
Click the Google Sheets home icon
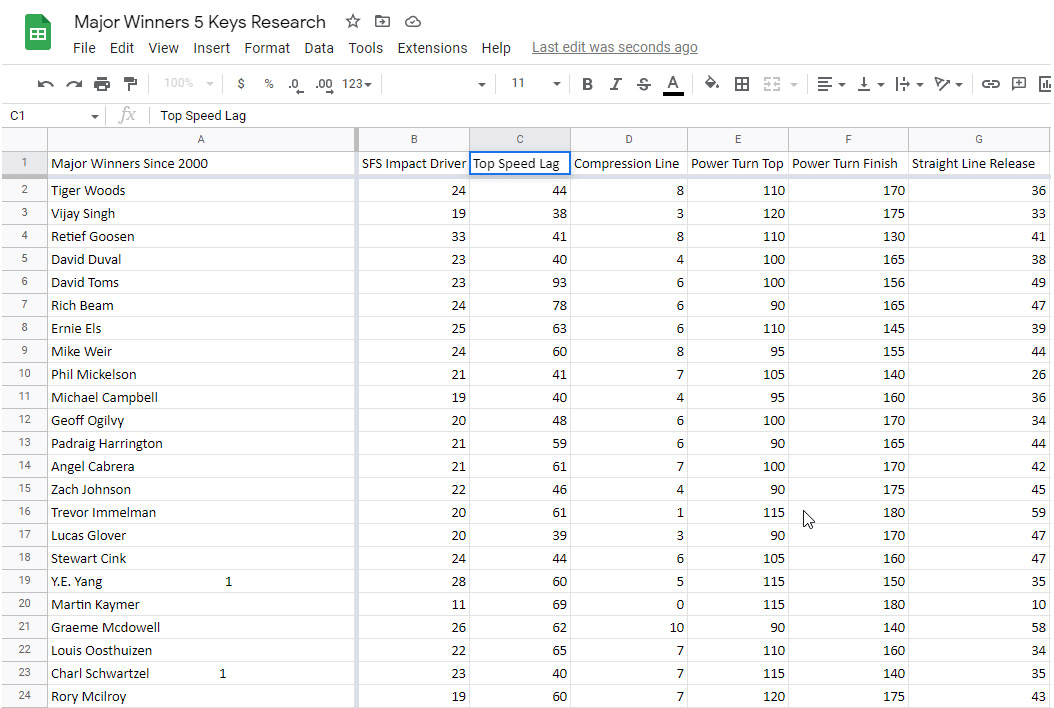(x=37, y=31)
